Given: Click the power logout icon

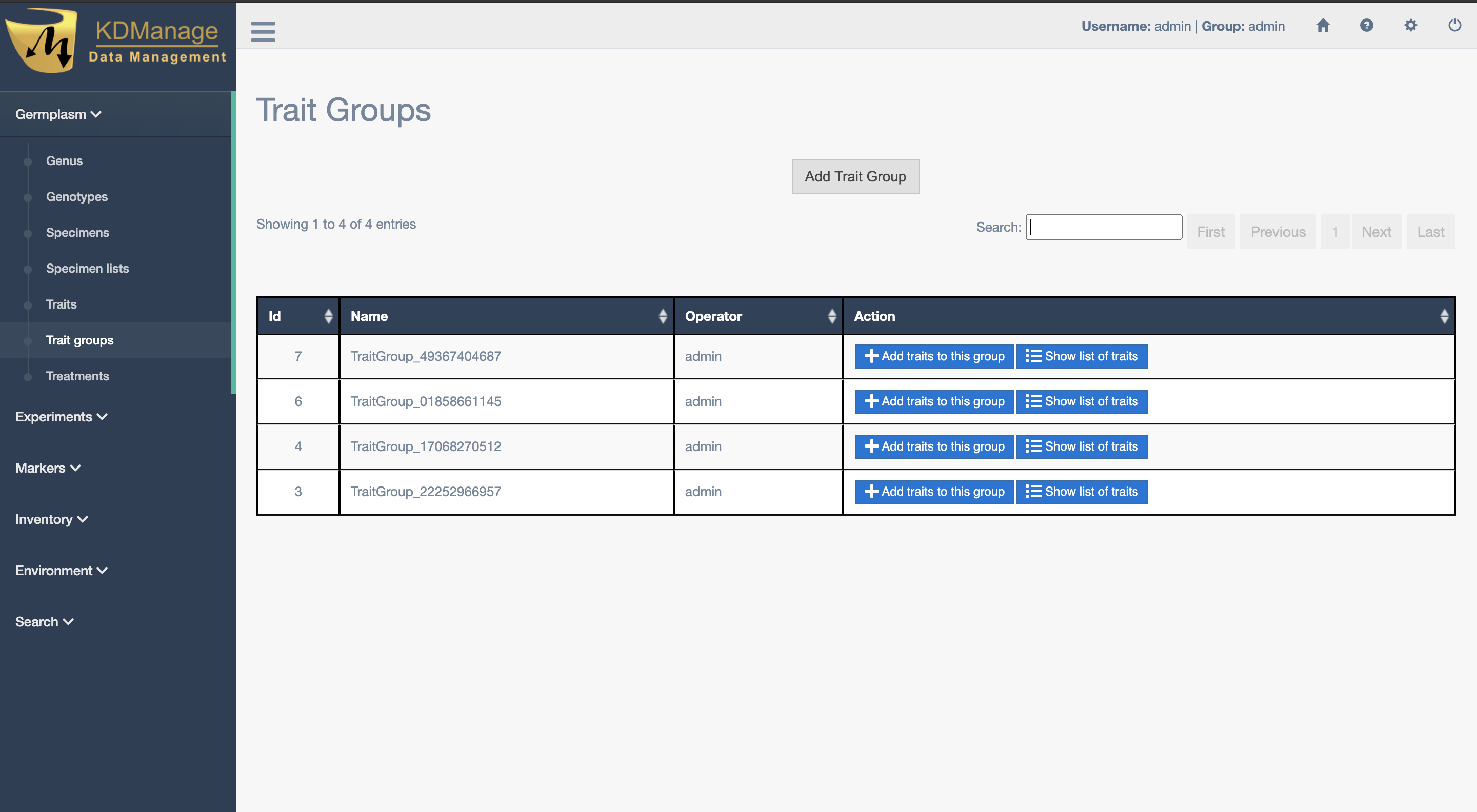Looking at the screenshot, I should [x=1454, y=26].
